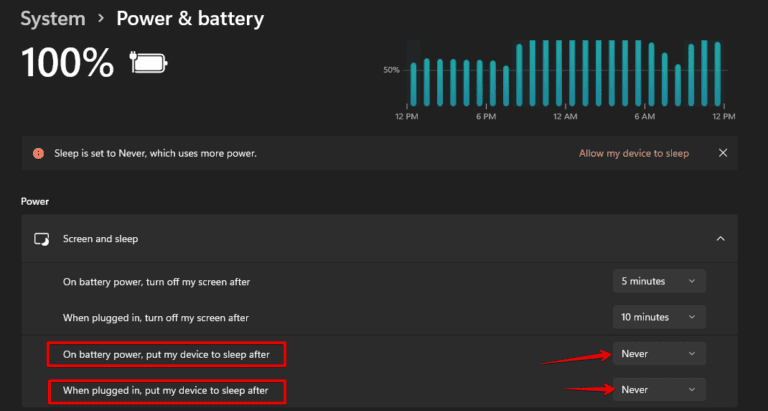Click the Allow my device to sleep link
768x411 pixels.
click(x=633, y=154)
